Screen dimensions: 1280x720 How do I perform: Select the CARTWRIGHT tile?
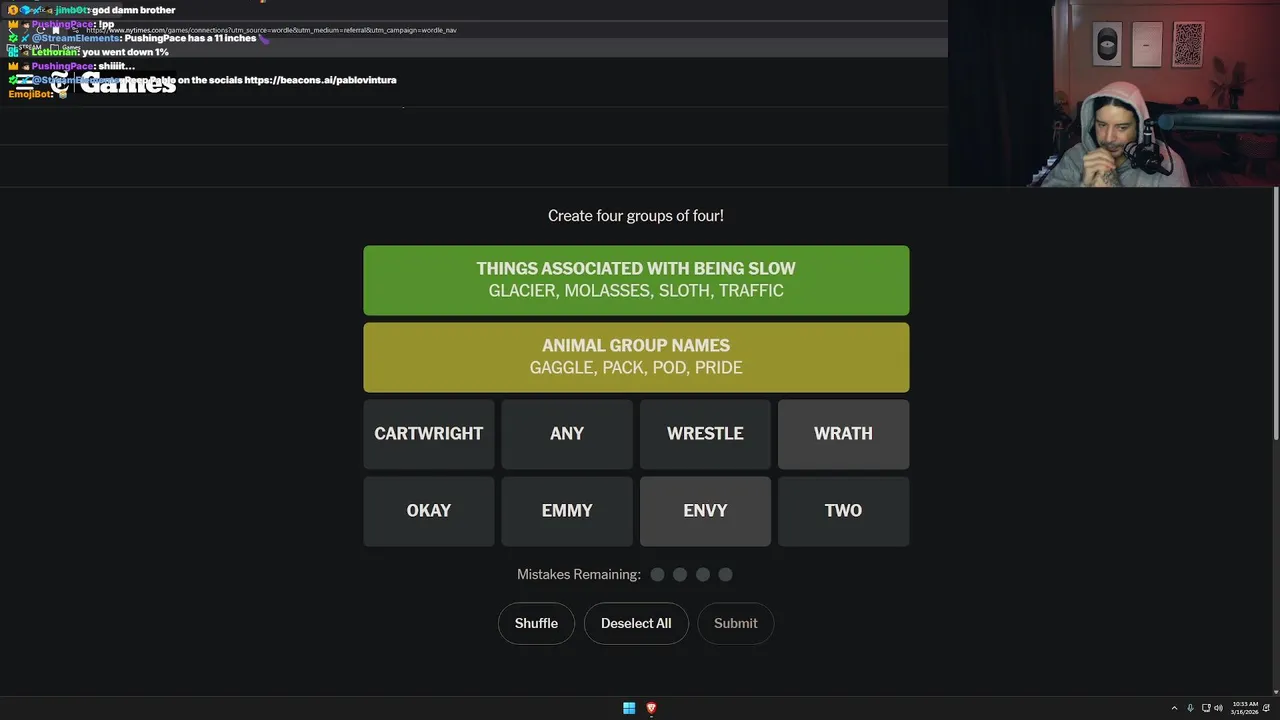coord(429,434)
